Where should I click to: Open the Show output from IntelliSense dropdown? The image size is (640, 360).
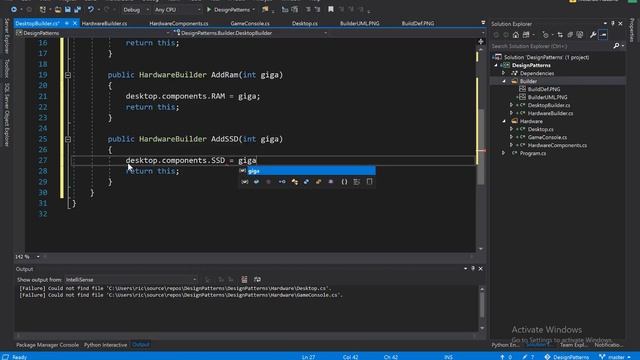pos(131,280)
